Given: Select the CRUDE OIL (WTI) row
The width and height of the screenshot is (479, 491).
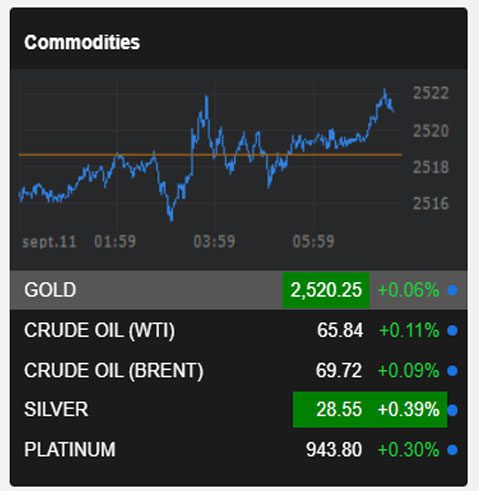Looking at the screenshot, I should [239, 330].
